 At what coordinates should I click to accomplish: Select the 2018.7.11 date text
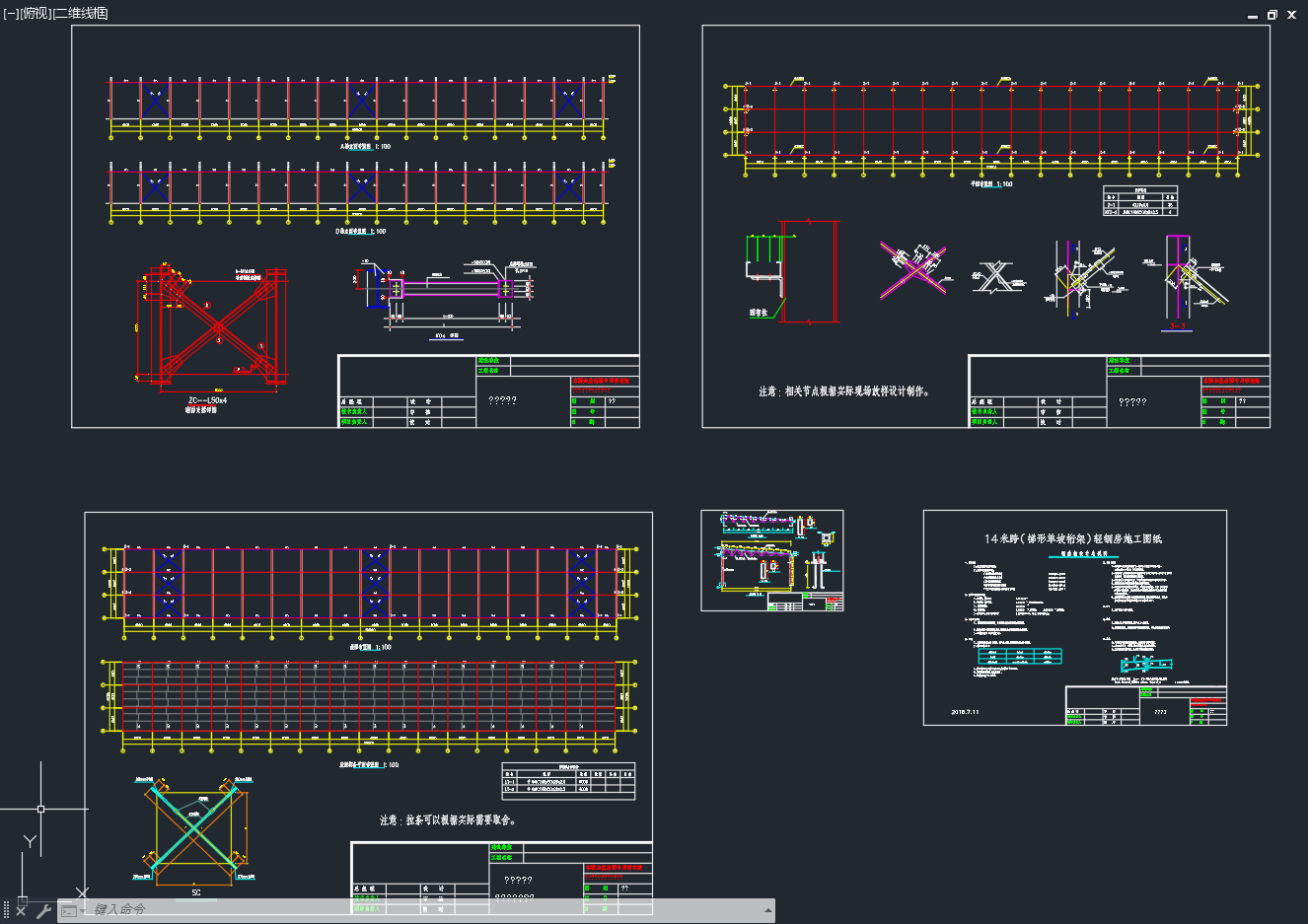965,711
